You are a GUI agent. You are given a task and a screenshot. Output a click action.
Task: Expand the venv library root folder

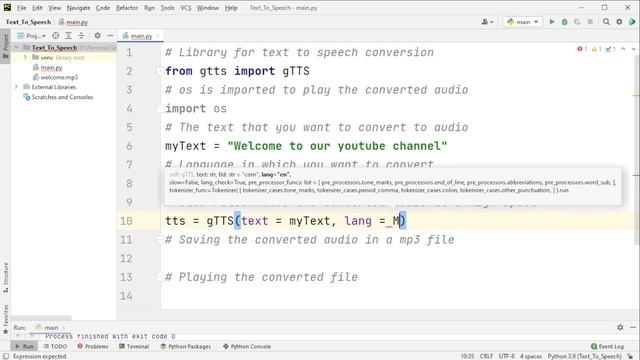pos(25,58)
